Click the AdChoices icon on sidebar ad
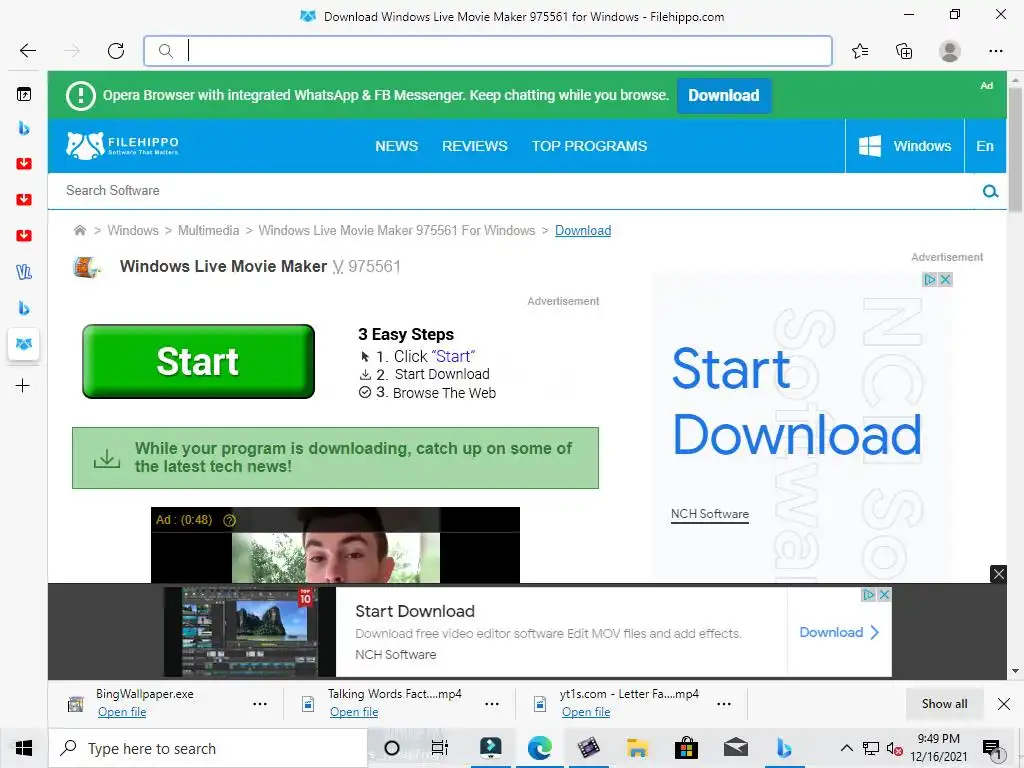 point(929,280)
